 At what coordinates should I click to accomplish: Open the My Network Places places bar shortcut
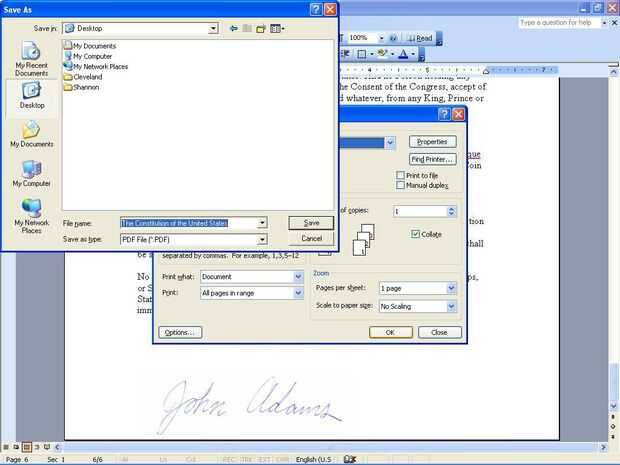point(32,216)
